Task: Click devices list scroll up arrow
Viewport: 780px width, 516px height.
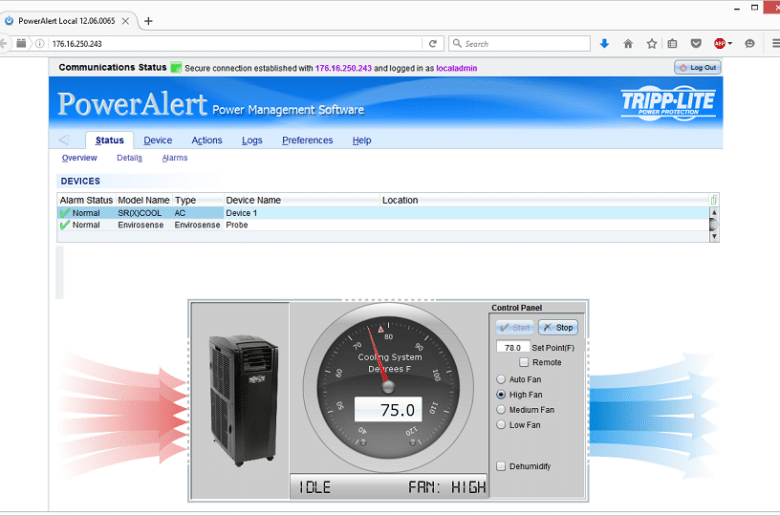Action: point(714,212)
